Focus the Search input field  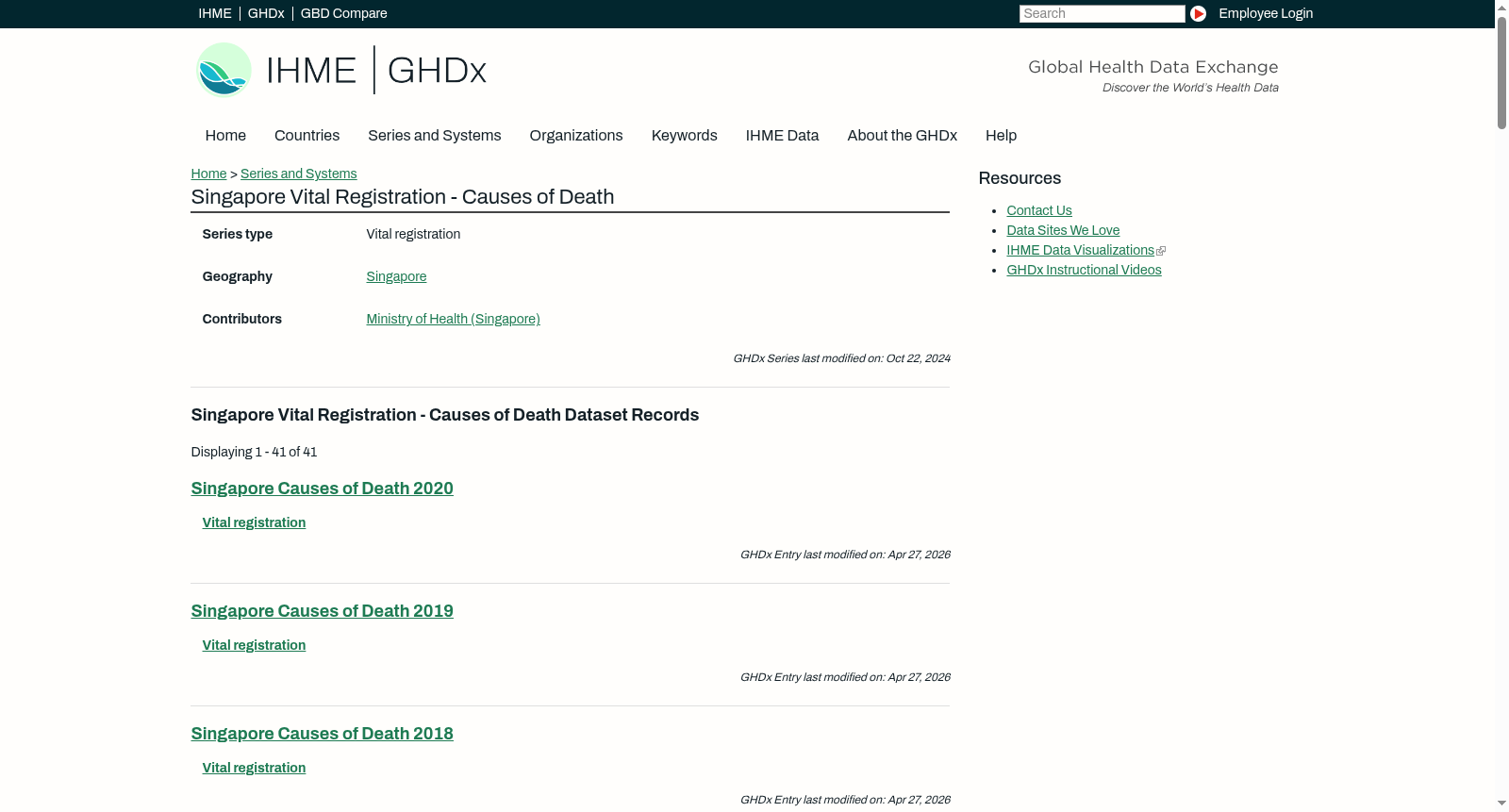point(1102,13)
